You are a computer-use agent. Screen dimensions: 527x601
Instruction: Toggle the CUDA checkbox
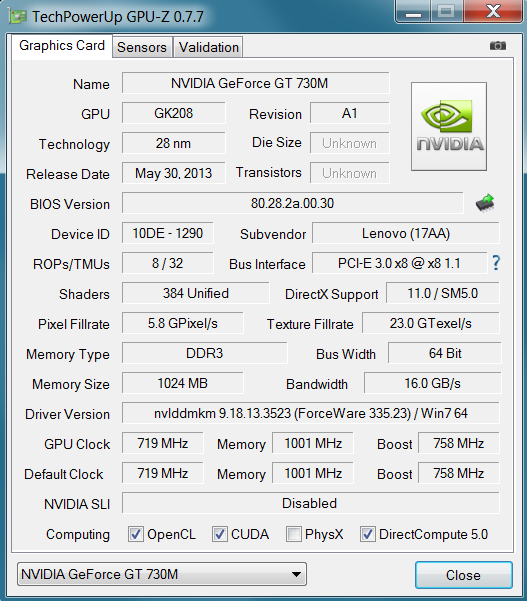tap(219, 534)
